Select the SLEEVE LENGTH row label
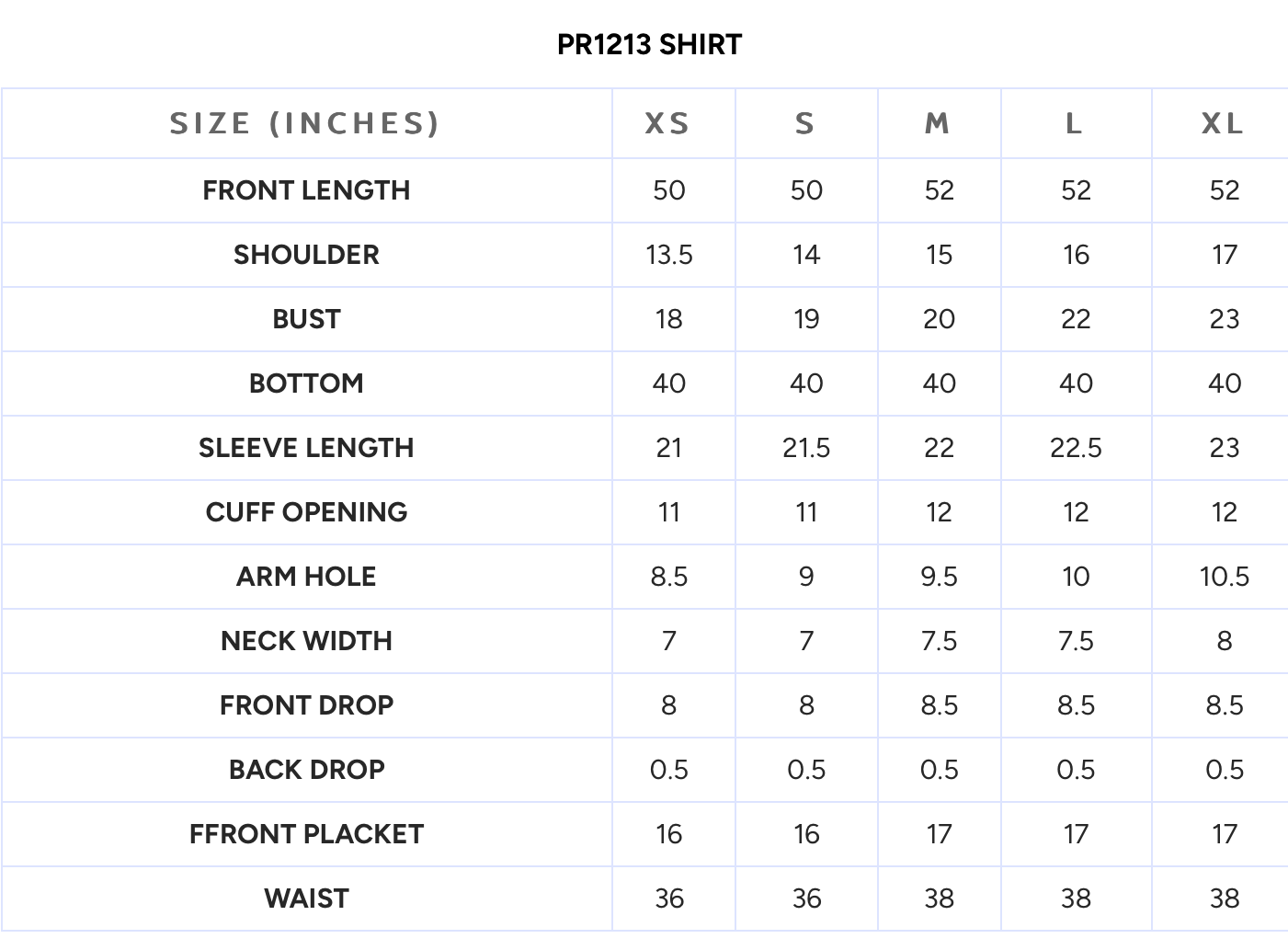Screen dimensions: 1288x950 tap(306, 448)
